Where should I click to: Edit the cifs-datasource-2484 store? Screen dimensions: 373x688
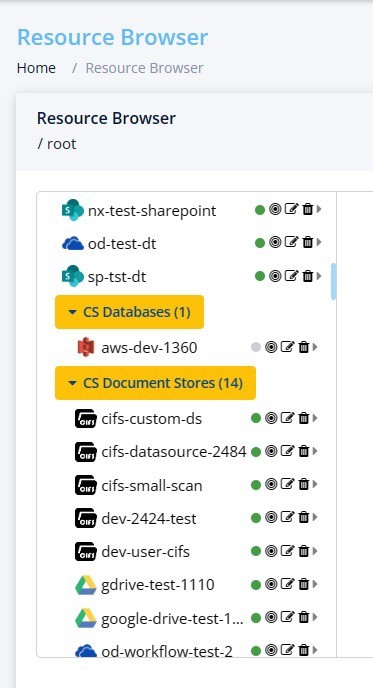tap(287, 451)
